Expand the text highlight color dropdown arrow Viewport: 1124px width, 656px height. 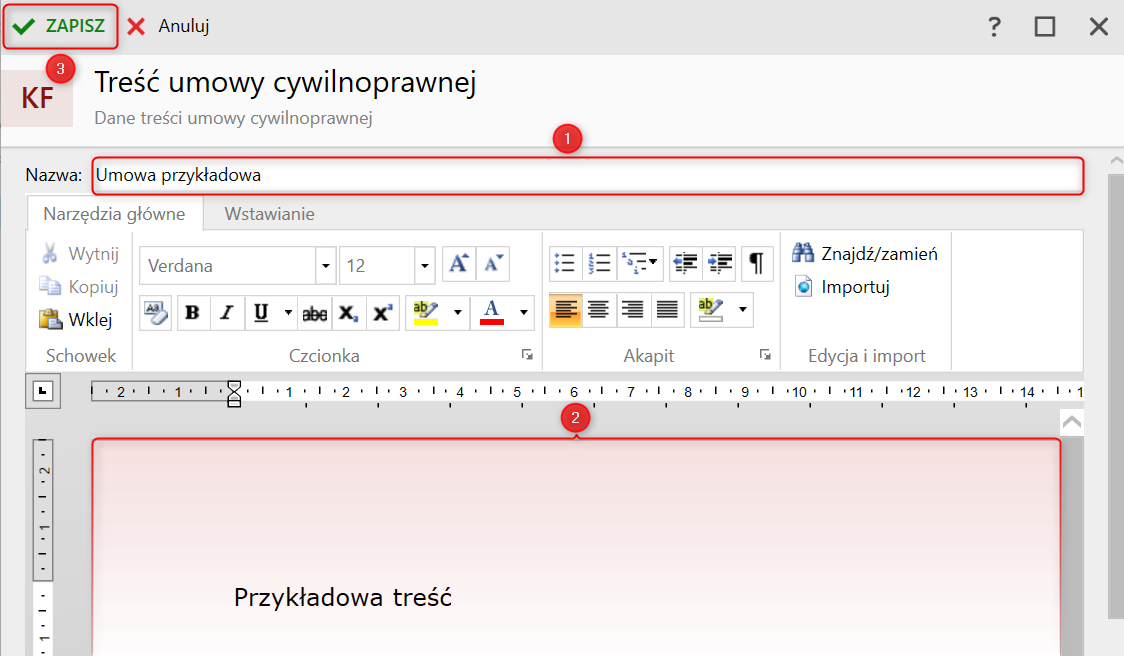[457, 313]
